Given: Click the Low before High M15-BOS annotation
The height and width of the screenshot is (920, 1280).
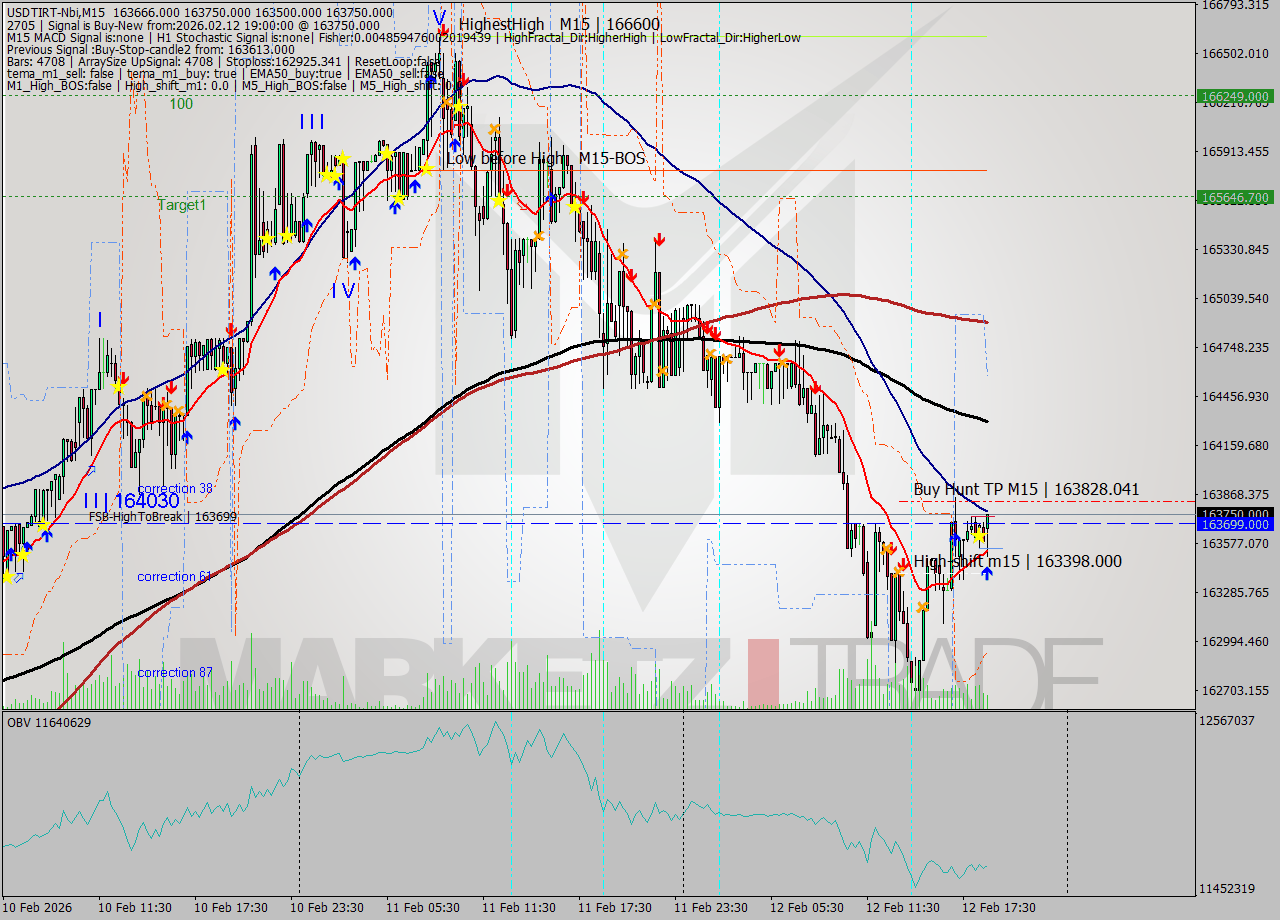Looking at the screenshot, I should [x=545, y=158].
